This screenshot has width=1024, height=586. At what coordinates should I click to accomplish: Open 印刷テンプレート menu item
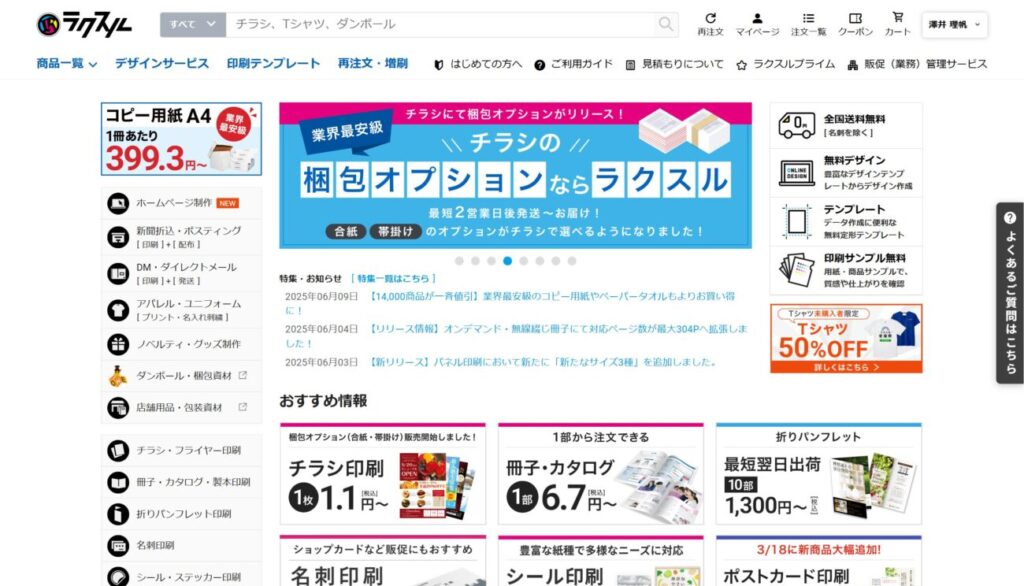point(274,63)
